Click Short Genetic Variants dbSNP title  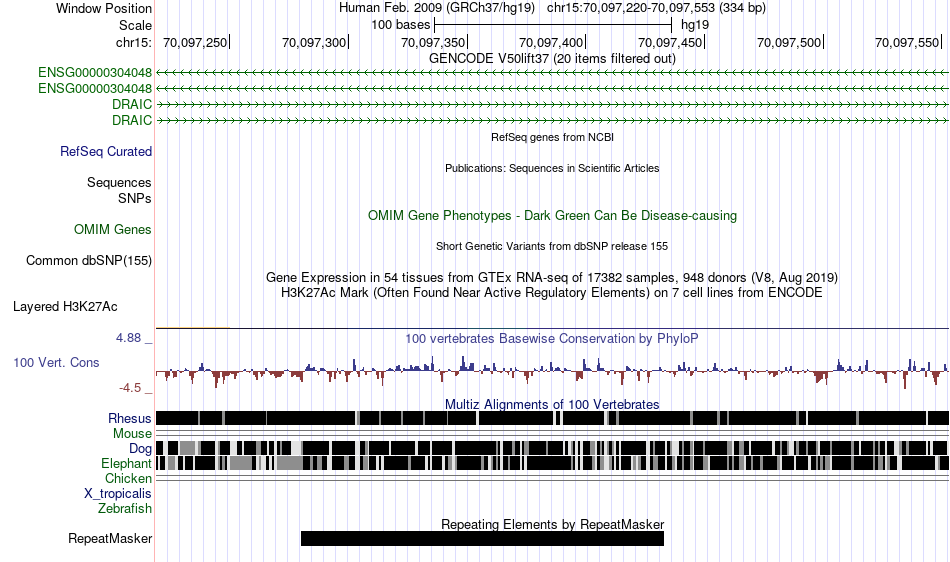point(552,246)
